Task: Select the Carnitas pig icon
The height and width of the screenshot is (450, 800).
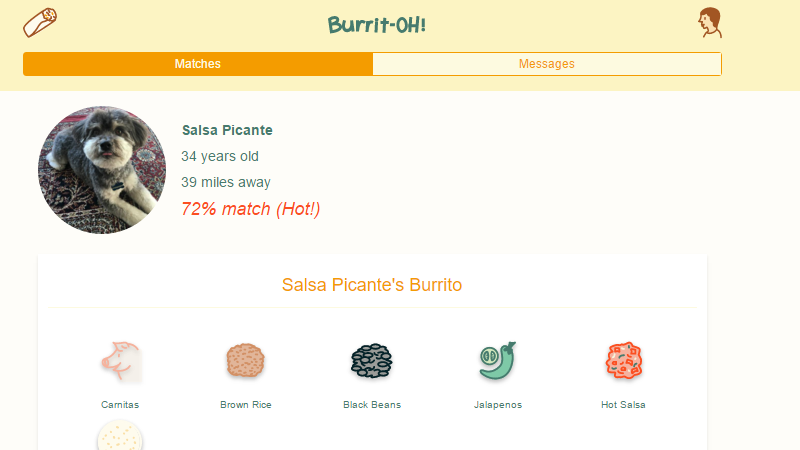Action: pos(121,361)
